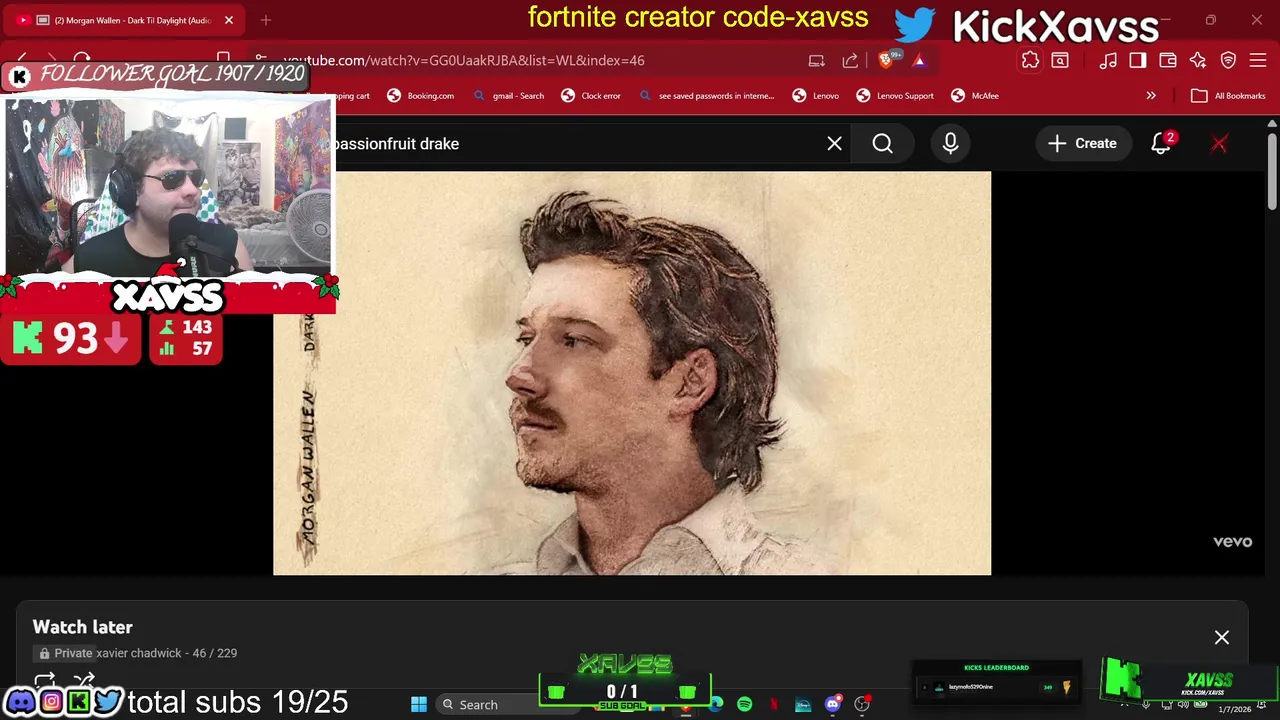Expand the hidden bookmarks chevron

(1151, 96)
